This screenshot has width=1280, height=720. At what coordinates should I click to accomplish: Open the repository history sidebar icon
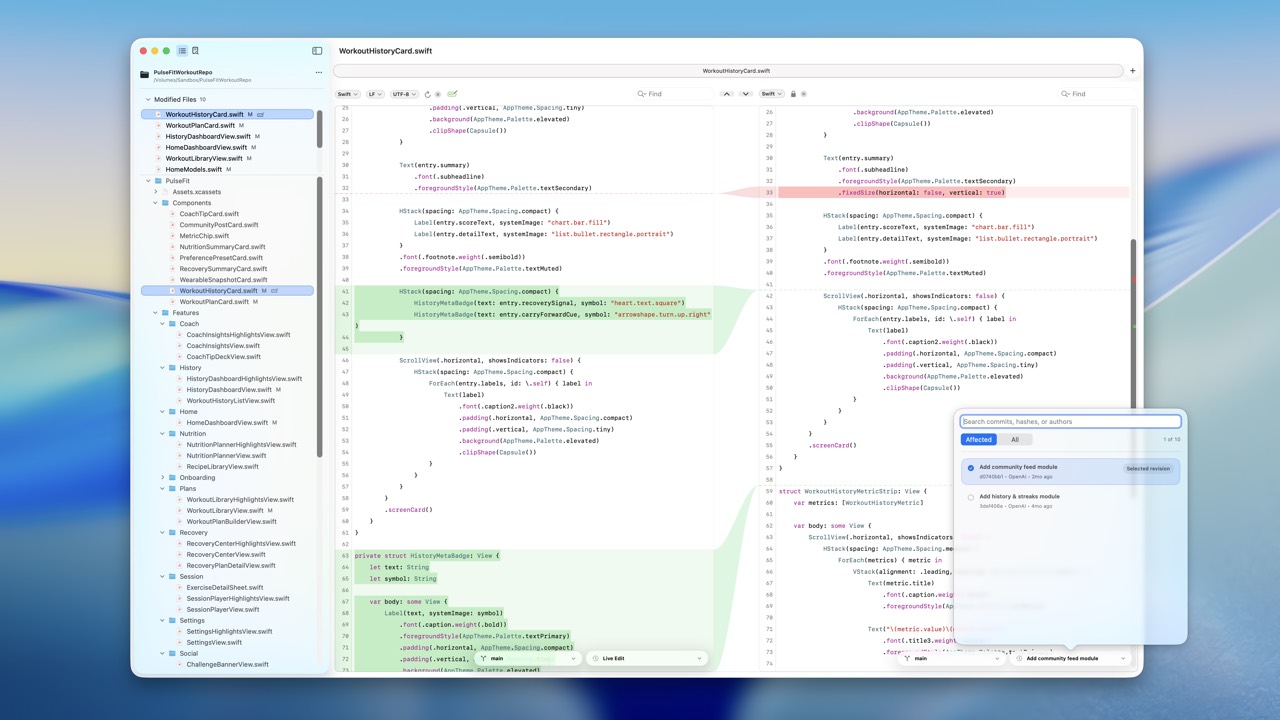pyautogui.click(x=195, y=51)
